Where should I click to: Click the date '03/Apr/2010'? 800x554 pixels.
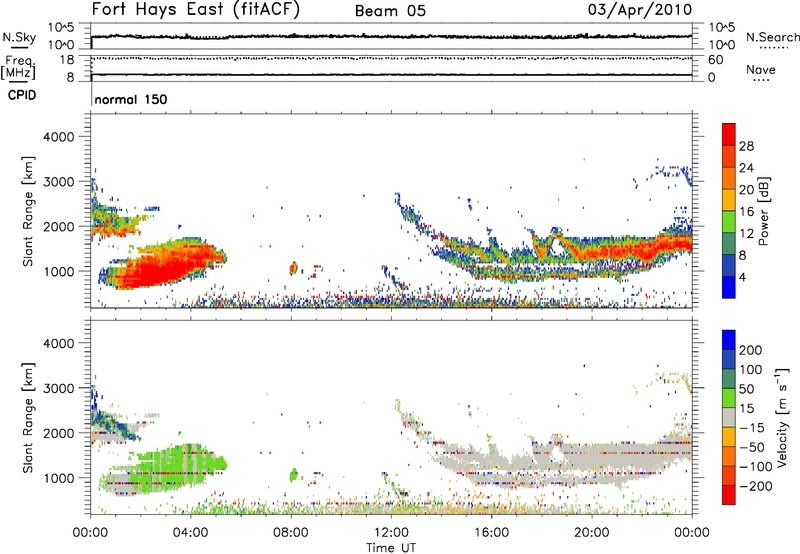pos(640,10)
